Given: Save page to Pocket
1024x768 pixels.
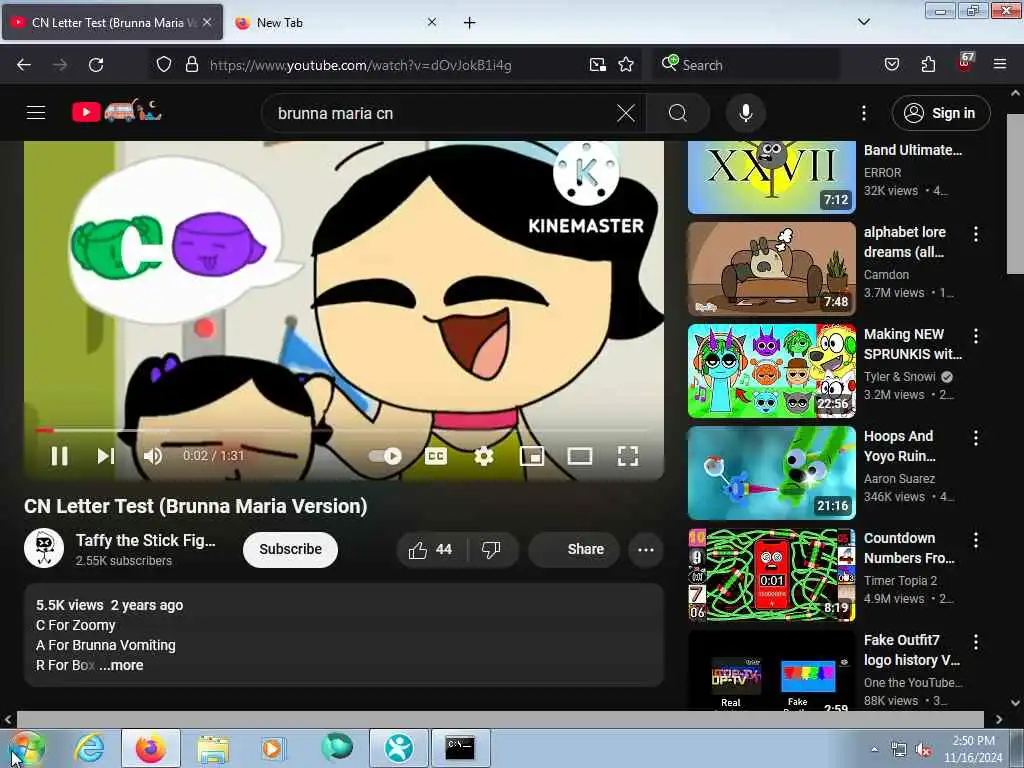Looking at the screenshot, I should (892, 65).
